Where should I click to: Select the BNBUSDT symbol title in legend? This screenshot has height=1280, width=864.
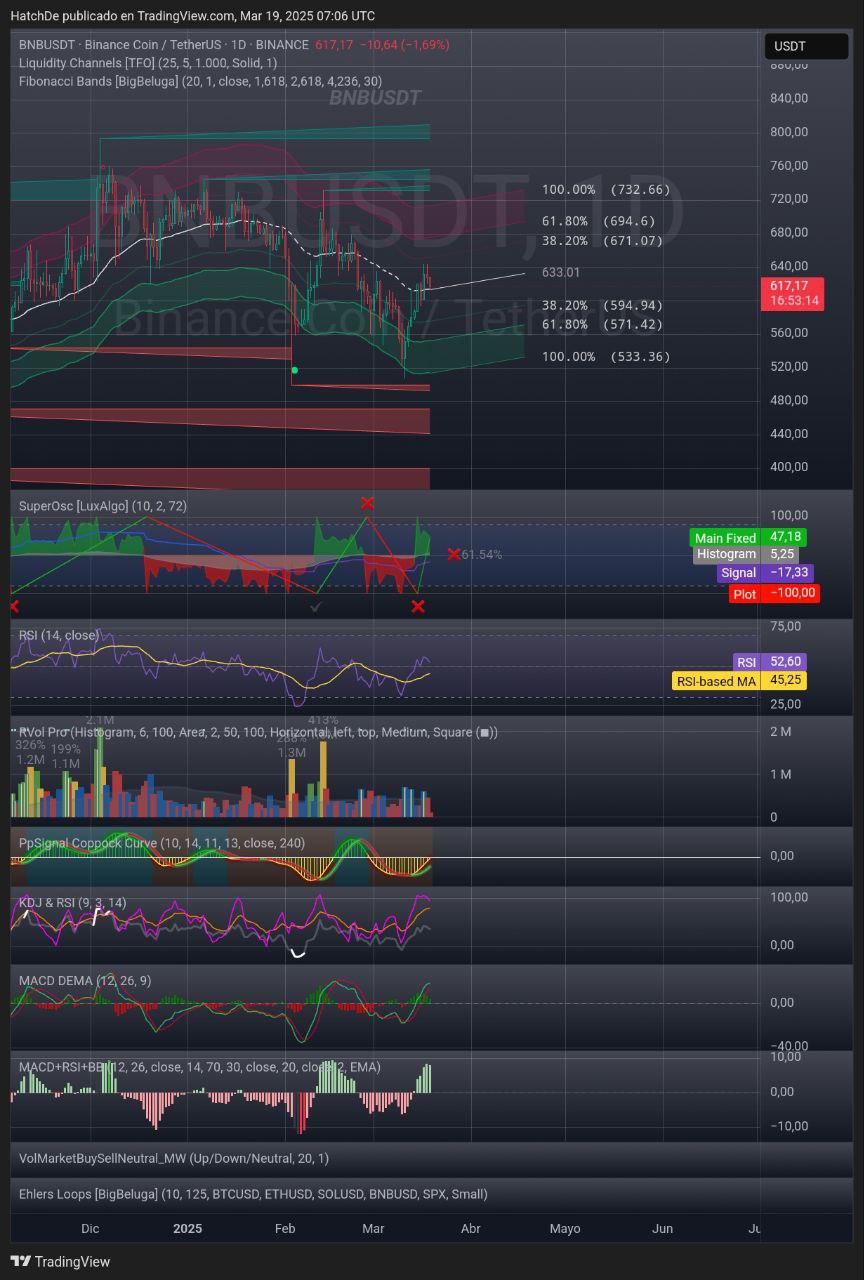click(163, 45)
